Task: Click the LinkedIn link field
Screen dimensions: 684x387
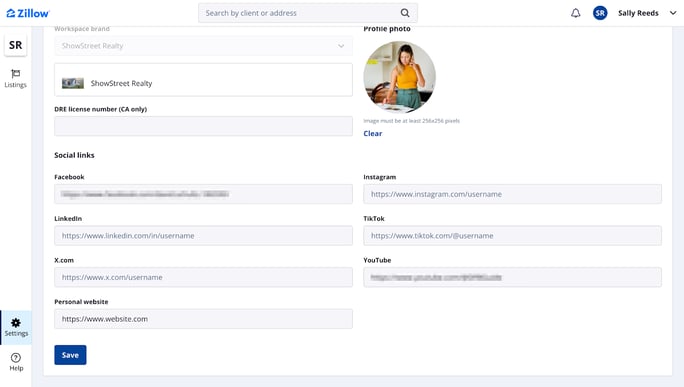Action: pos(203,236)
